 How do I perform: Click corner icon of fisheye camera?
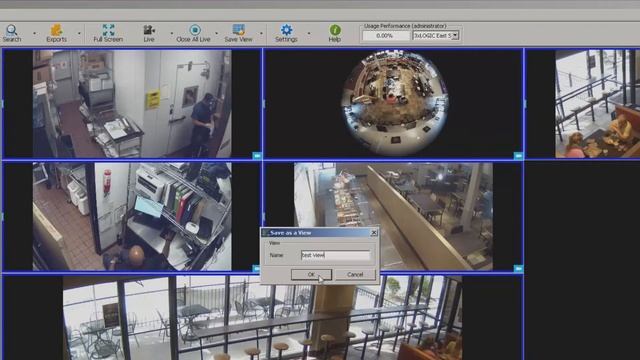click(x=518, y=156)
